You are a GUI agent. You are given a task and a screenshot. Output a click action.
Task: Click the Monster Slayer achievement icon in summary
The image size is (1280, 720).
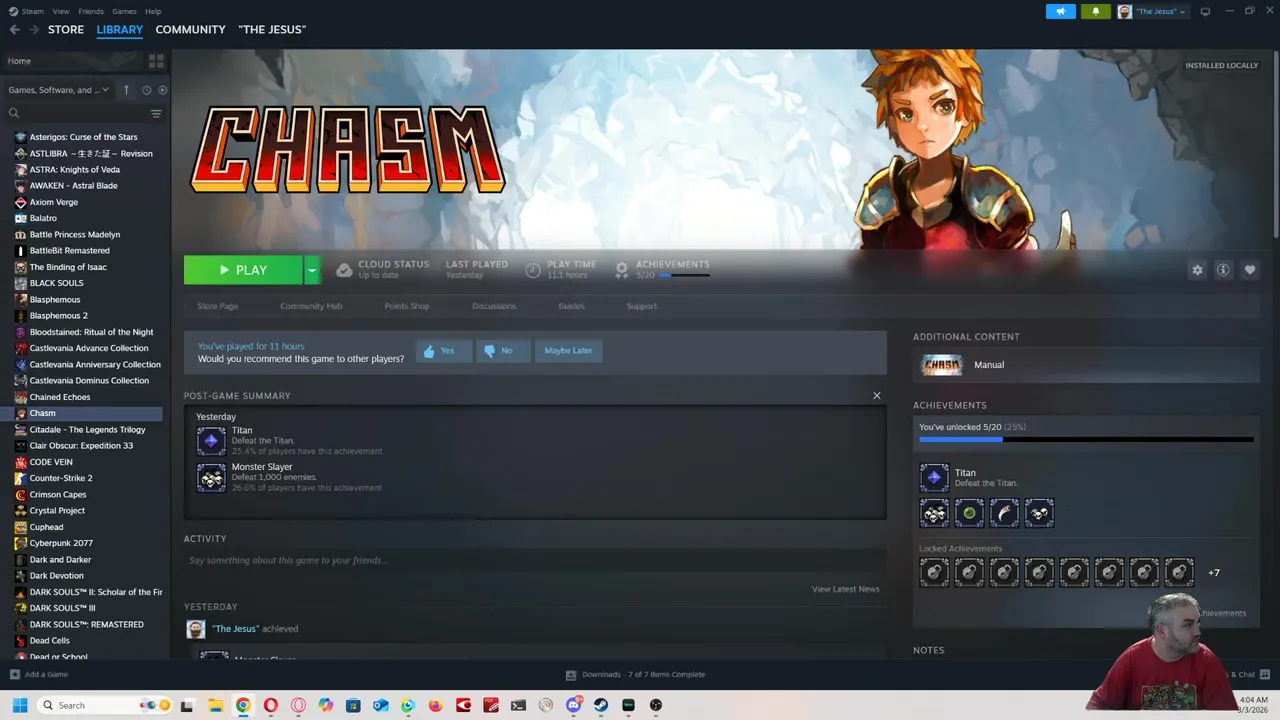click(x=211, y=477)
